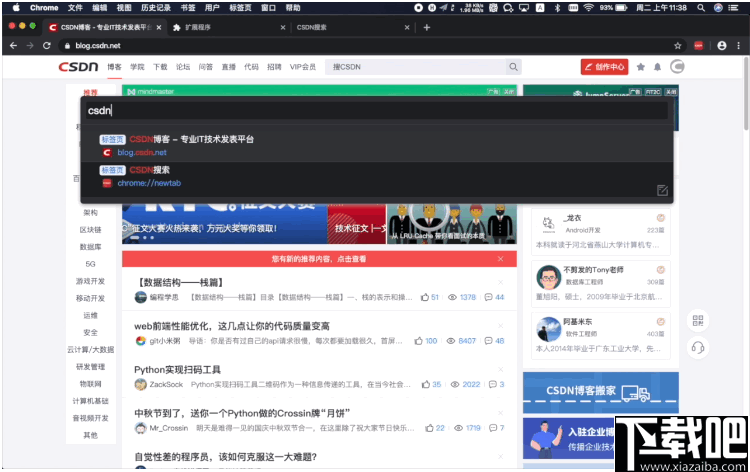
Task: Open the 书签 menu
Action: (188, 8)
